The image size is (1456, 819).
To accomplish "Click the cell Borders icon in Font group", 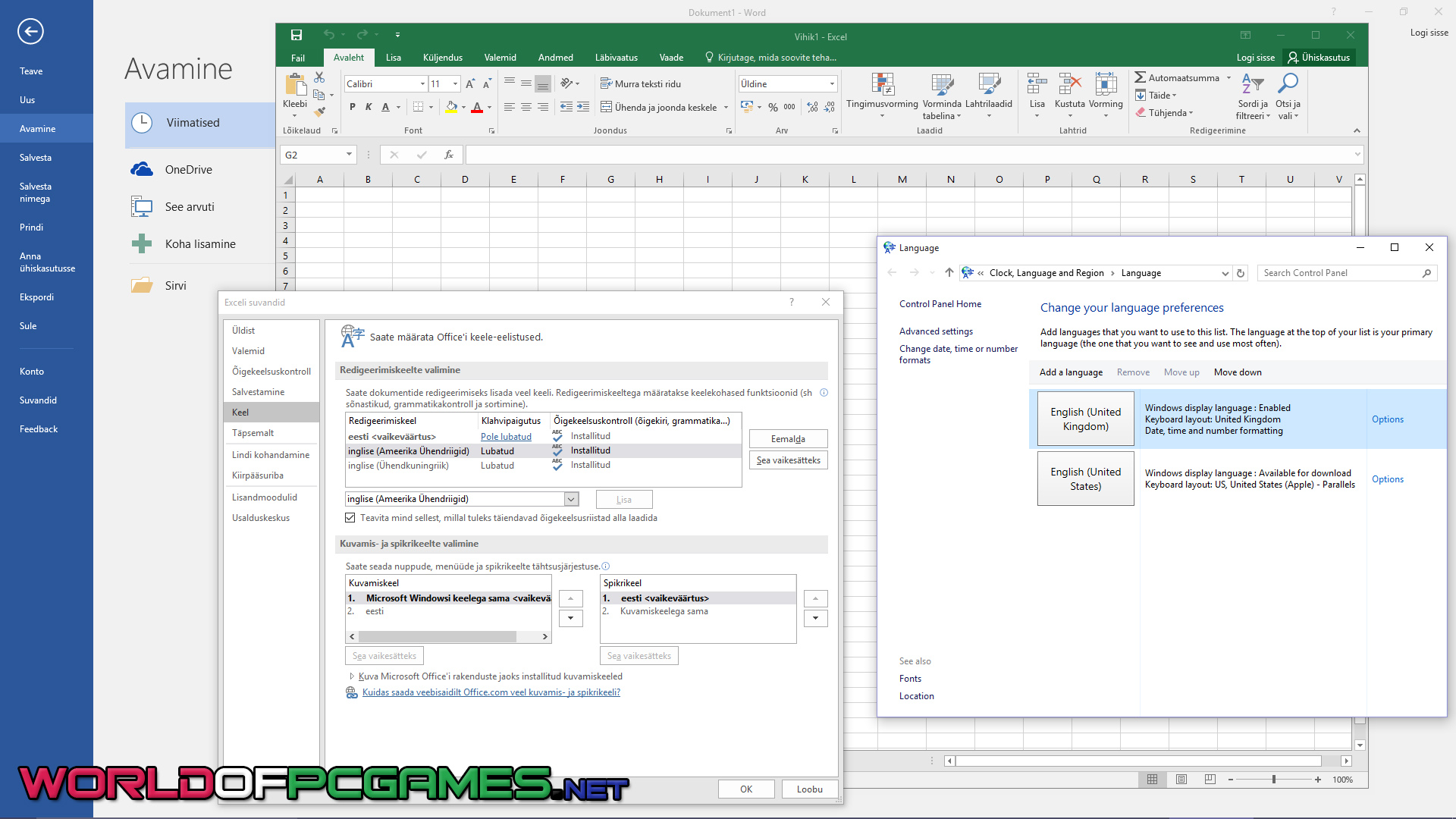I will tap(418, 107).
